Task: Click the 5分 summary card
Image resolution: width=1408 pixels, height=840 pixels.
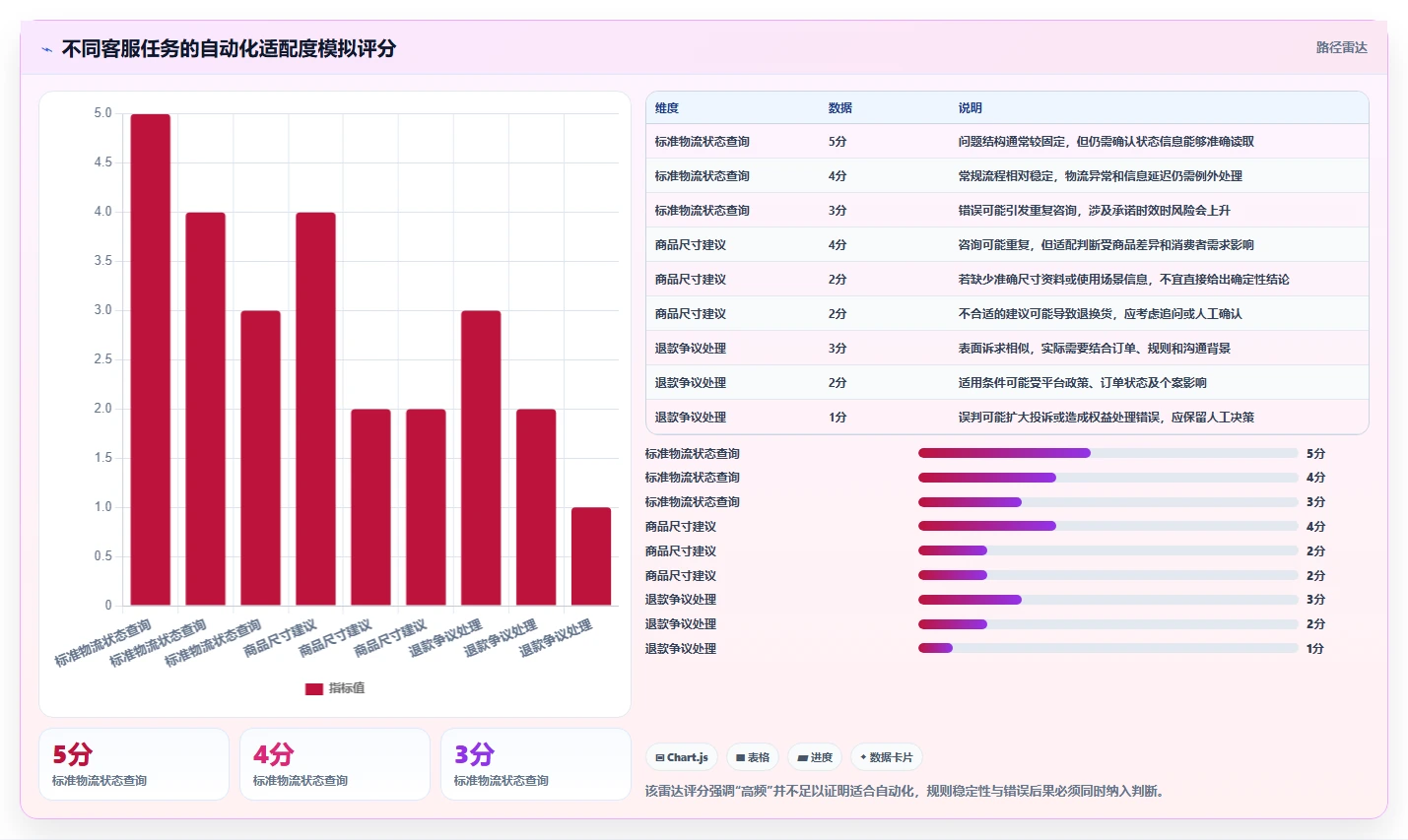Action: [x=134, y=764]
